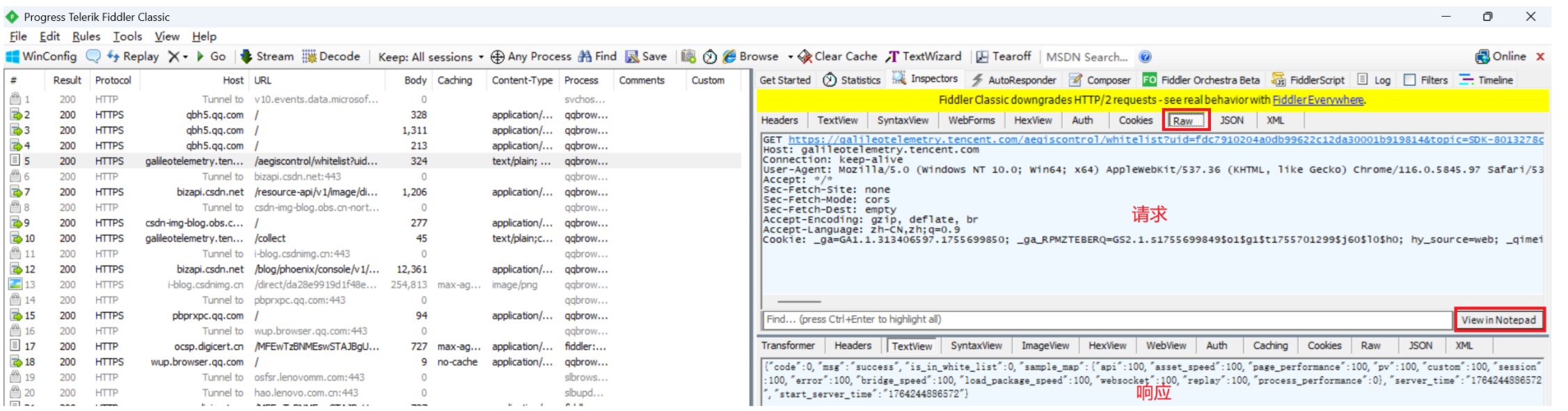This screenshot has height=411, width=1568.
Task: Select the request HexView tab
Action: click(x=1033, y=121)
